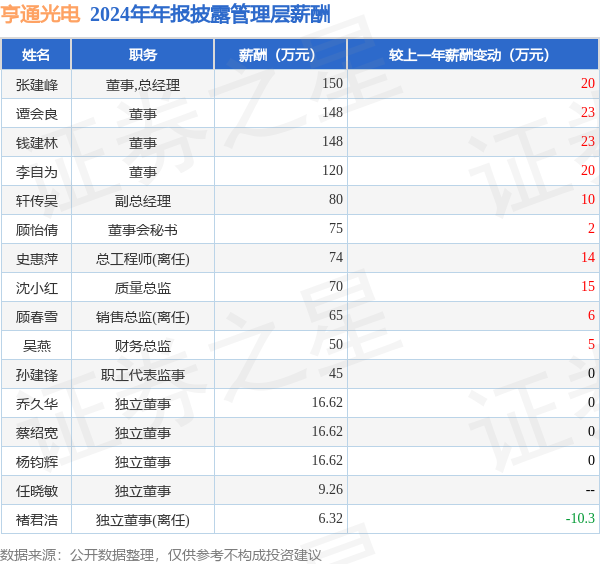The image size is (600, 564).
Task: Click the salary value 65
Action: (x=336, y=315)
